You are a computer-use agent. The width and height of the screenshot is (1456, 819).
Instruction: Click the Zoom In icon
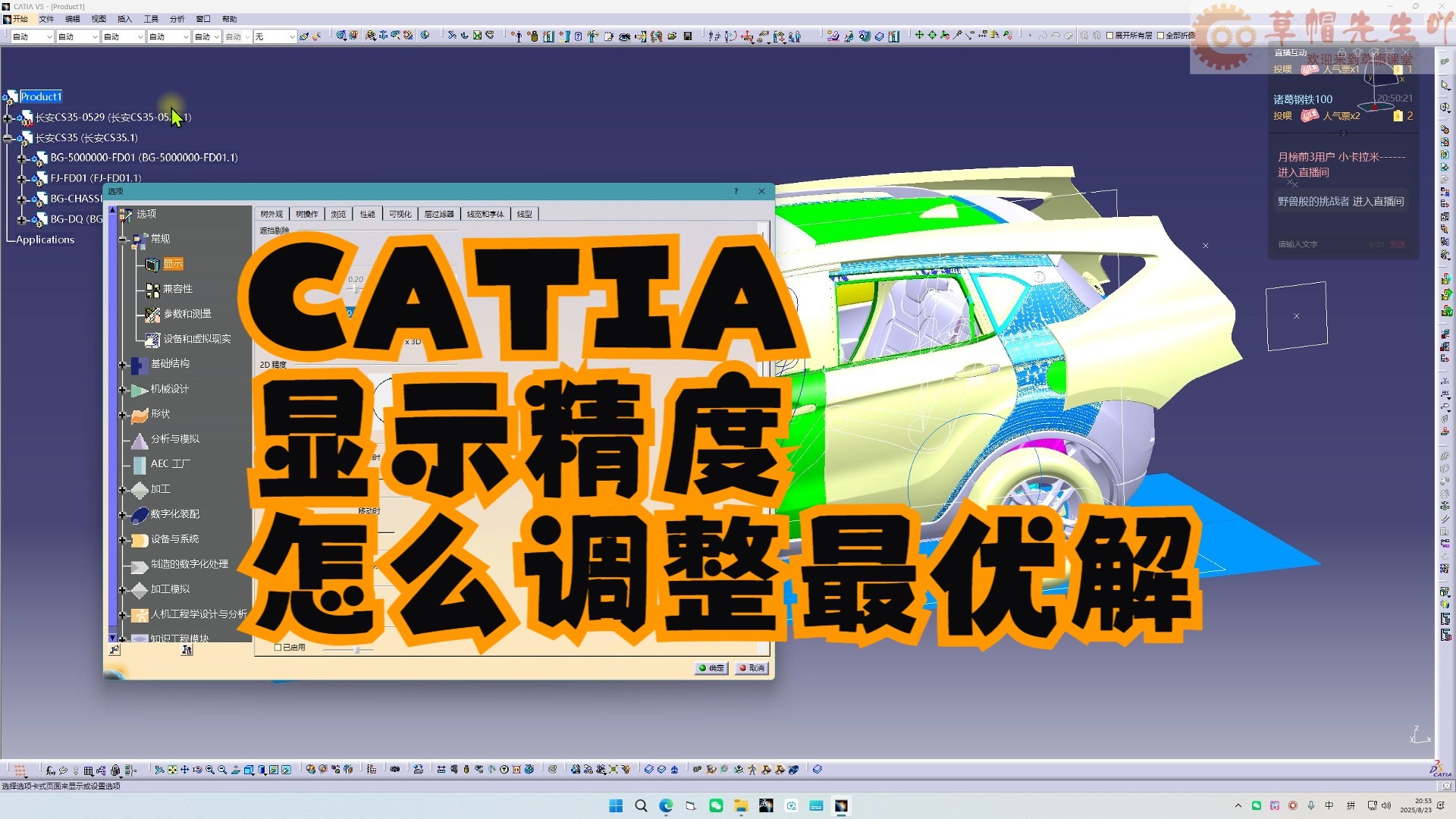click(x=210, y=770)
